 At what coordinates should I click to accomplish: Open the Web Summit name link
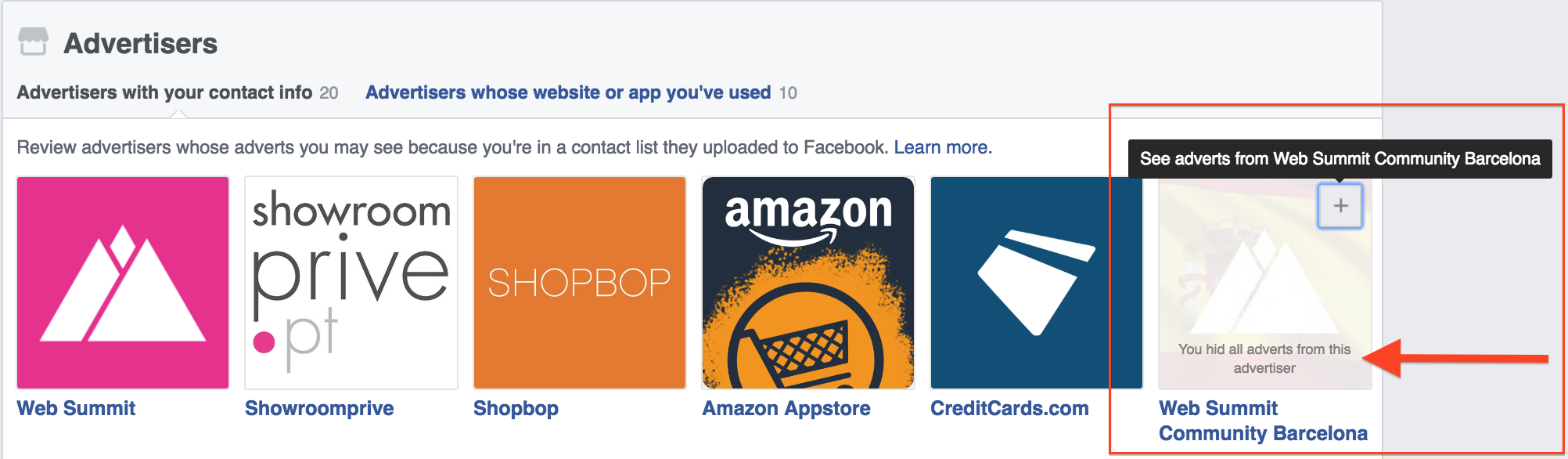(76, 408)
